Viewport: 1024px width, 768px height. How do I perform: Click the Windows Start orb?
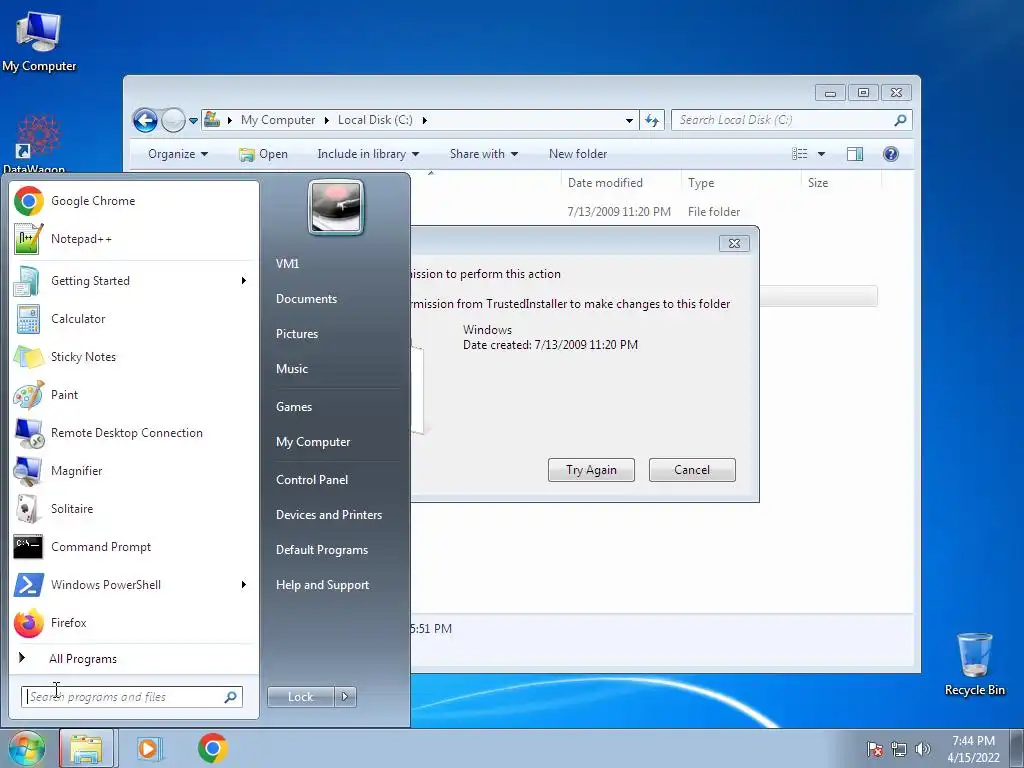point(27,748)
